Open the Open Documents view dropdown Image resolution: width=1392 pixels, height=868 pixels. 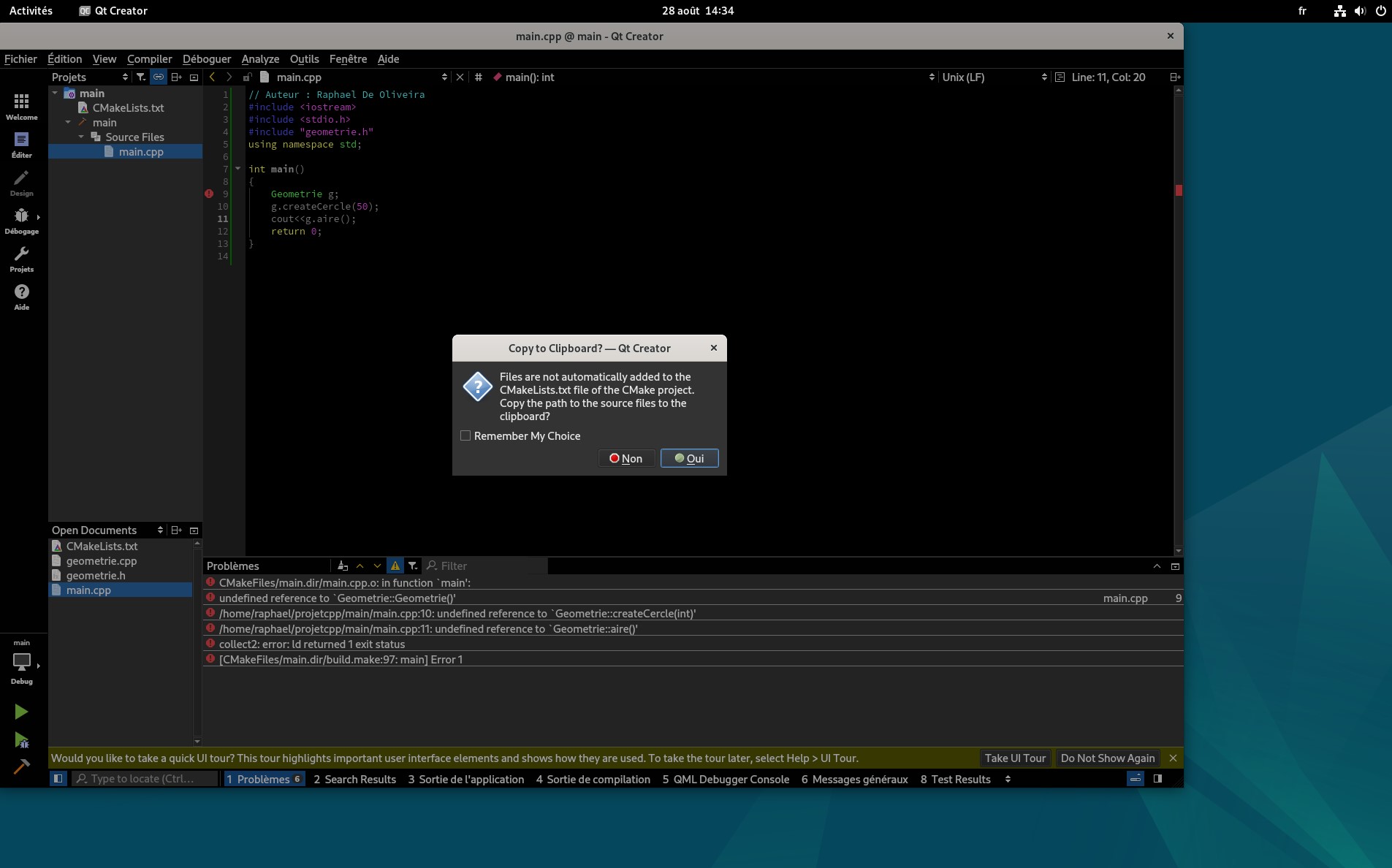[107, 530]
